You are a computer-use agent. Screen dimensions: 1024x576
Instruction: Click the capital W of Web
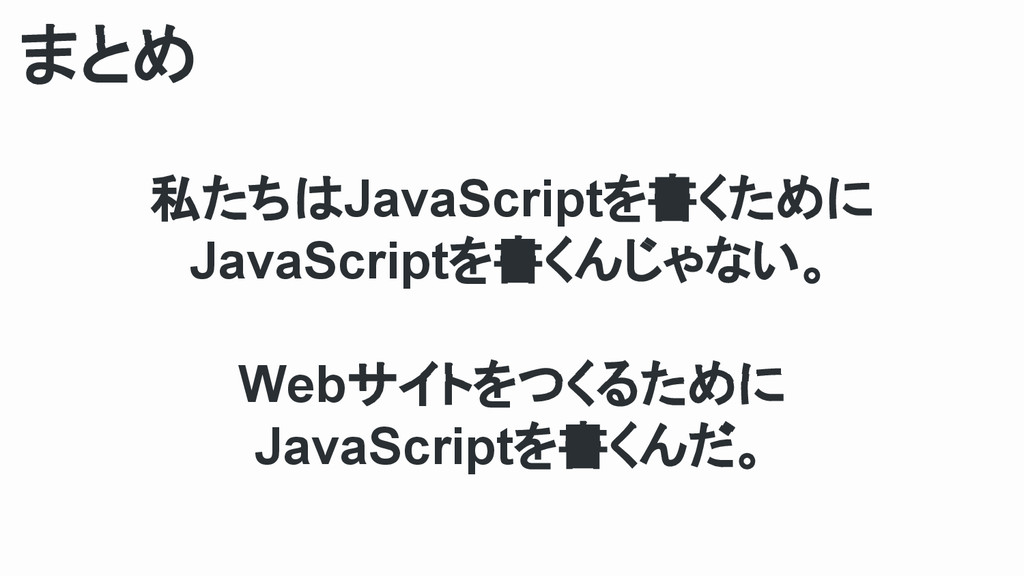[264, 385]
